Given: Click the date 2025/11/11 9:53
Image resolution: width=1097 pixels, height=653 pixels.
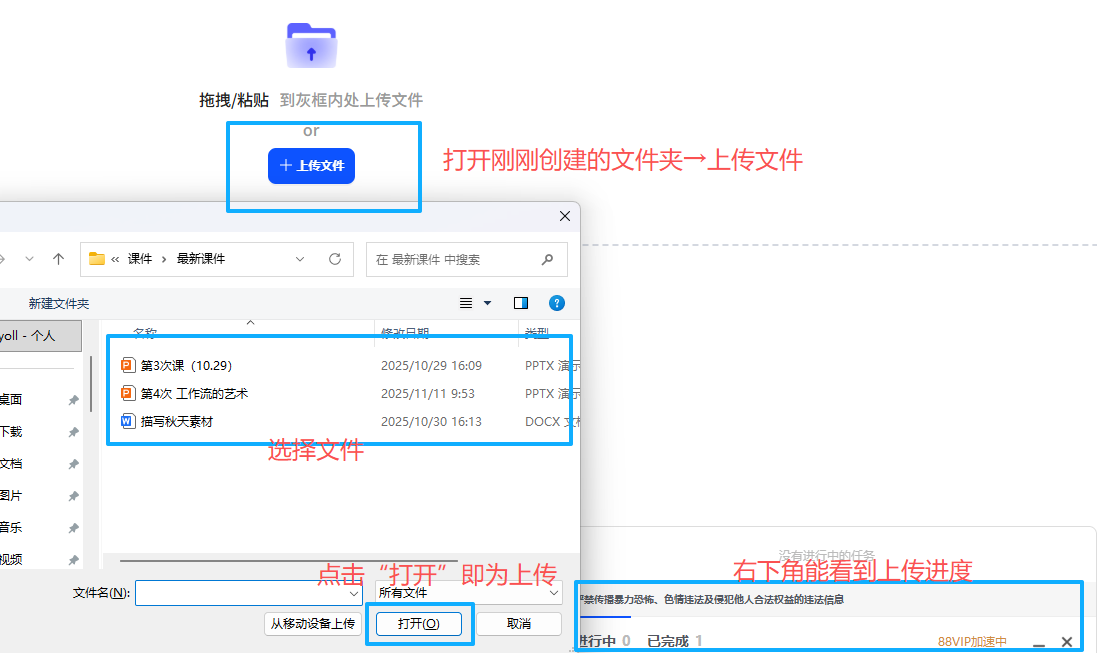Looking at the screenshot, I should click(x=427, y=393).
